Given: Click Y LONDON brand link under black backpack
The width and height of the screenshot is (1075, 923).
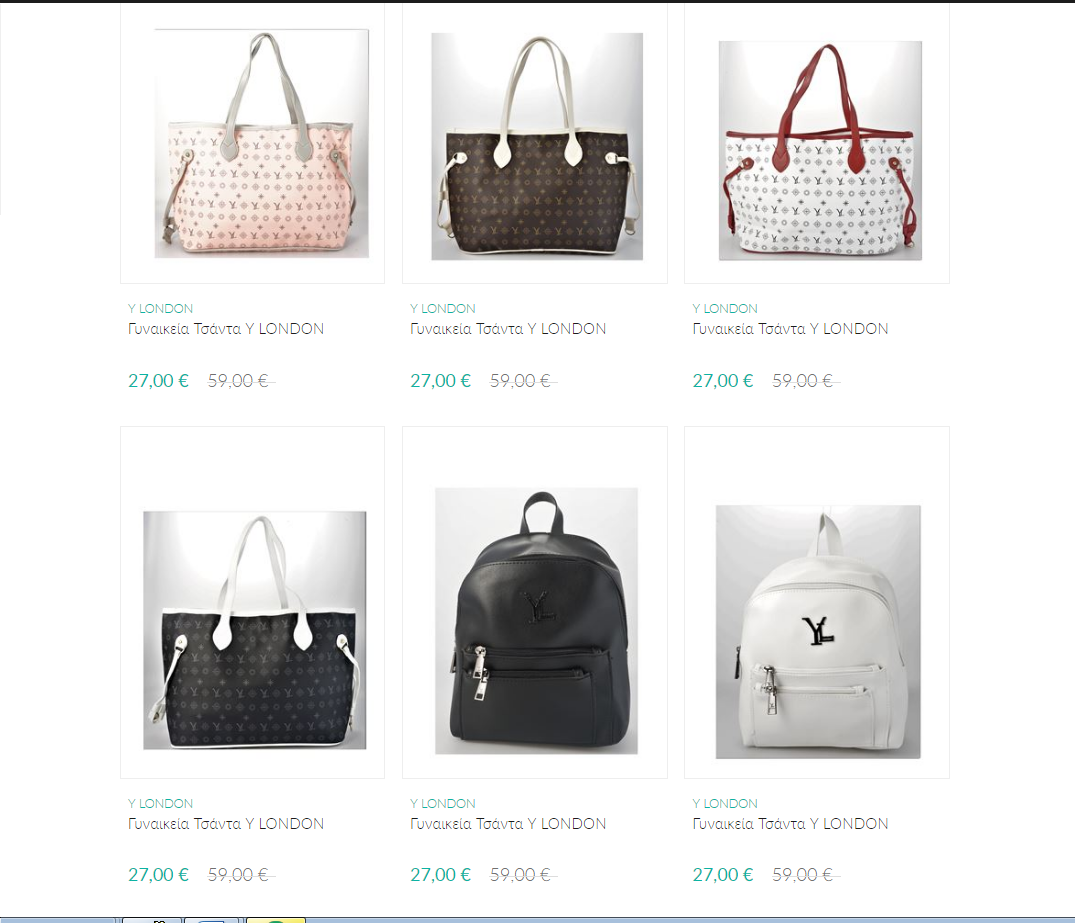Looking at the screenshot, I should pyautogui.click(x=443, y=803).
